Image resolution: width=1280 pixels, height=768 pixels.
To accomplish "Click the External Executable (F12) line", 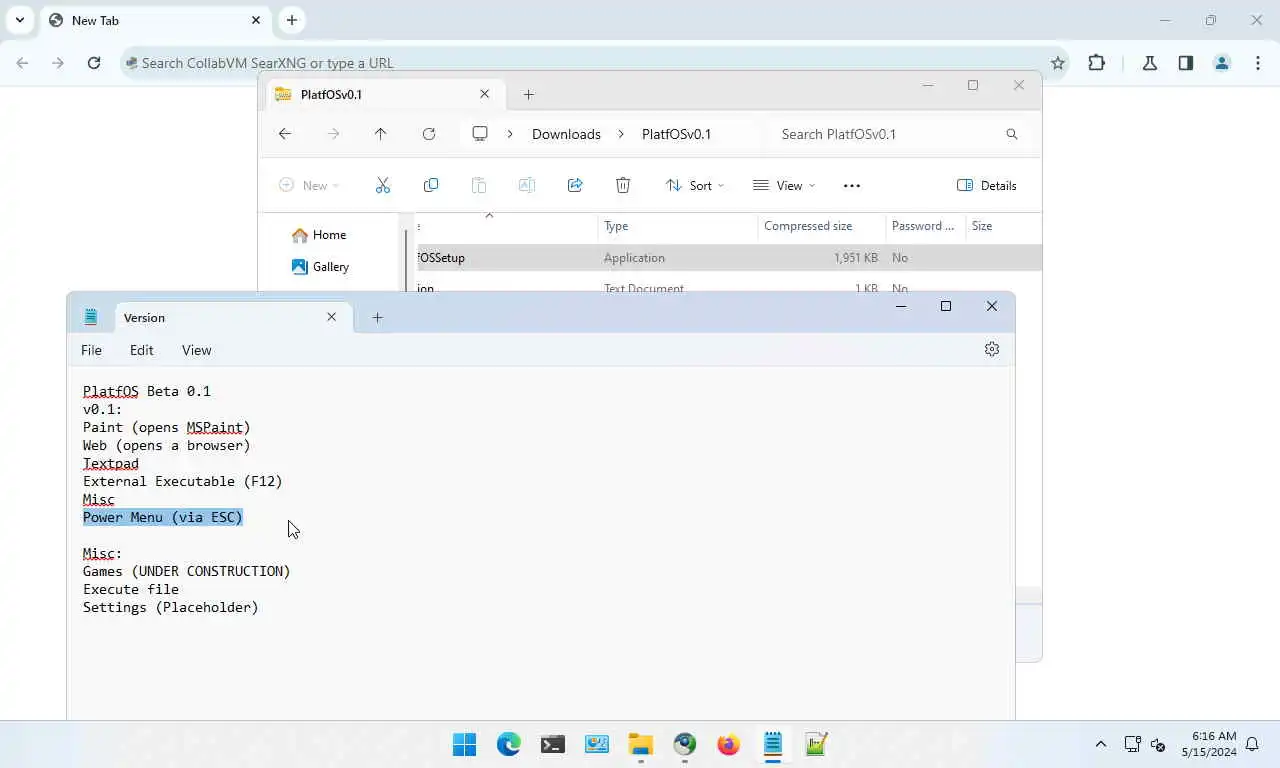I will (x=183, y=481).
